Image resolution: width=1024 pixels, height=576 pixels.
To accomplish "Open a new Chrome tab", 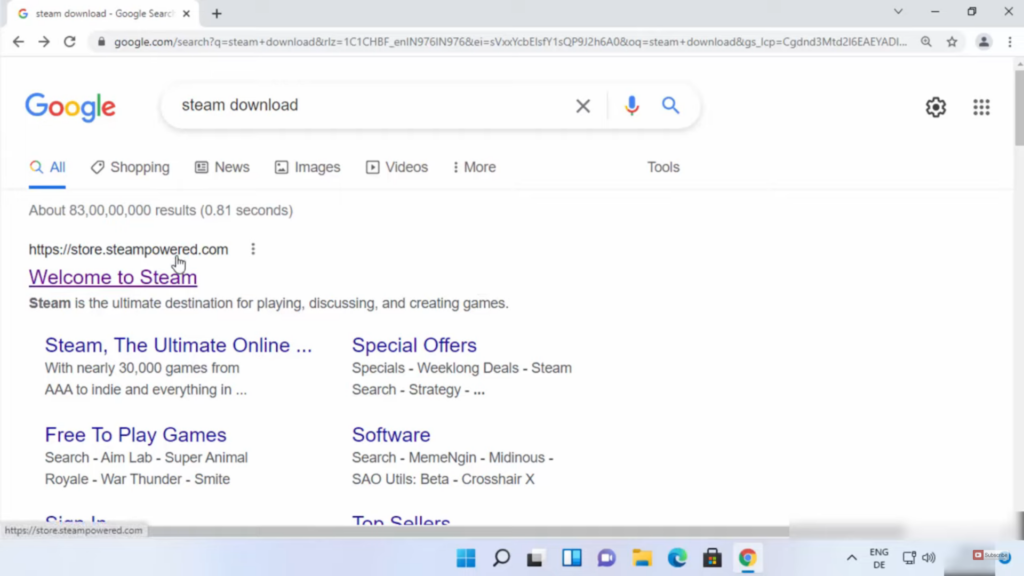I will [217, 13].
